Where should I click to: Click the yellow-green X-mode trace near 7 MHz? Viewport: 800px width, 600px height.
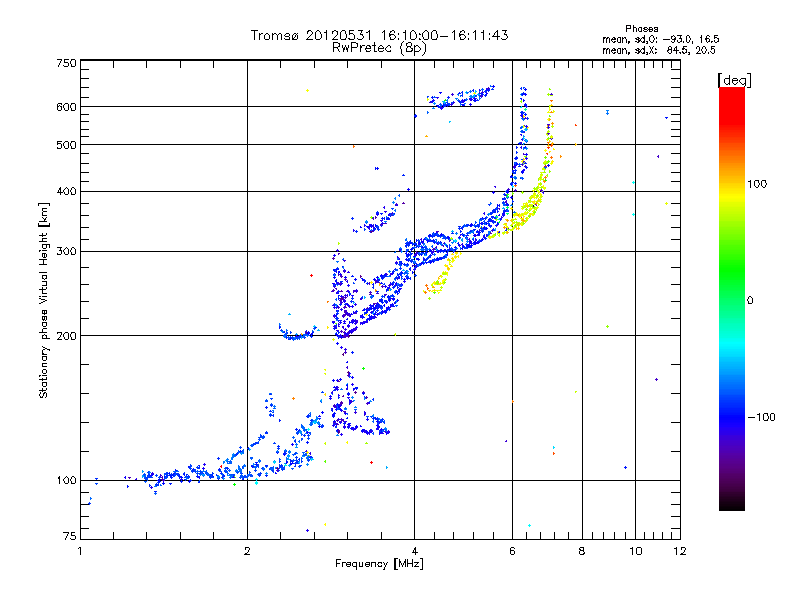pyautogui.click(x=538, y=190)
